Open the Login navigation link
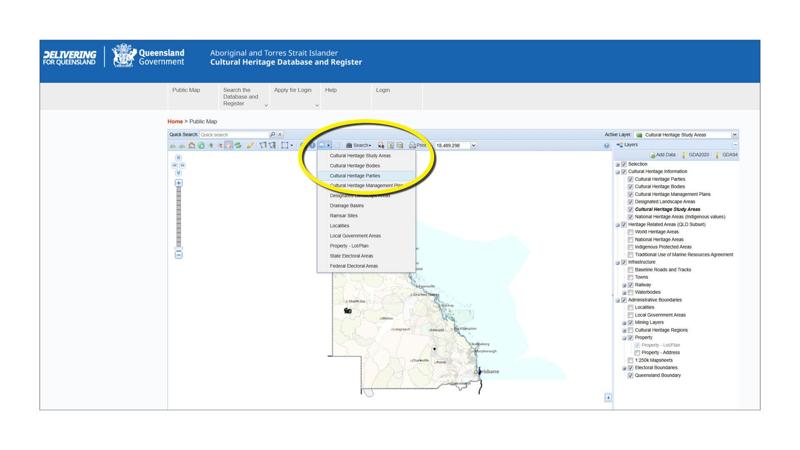800x450 pixels. click(382, 90)
